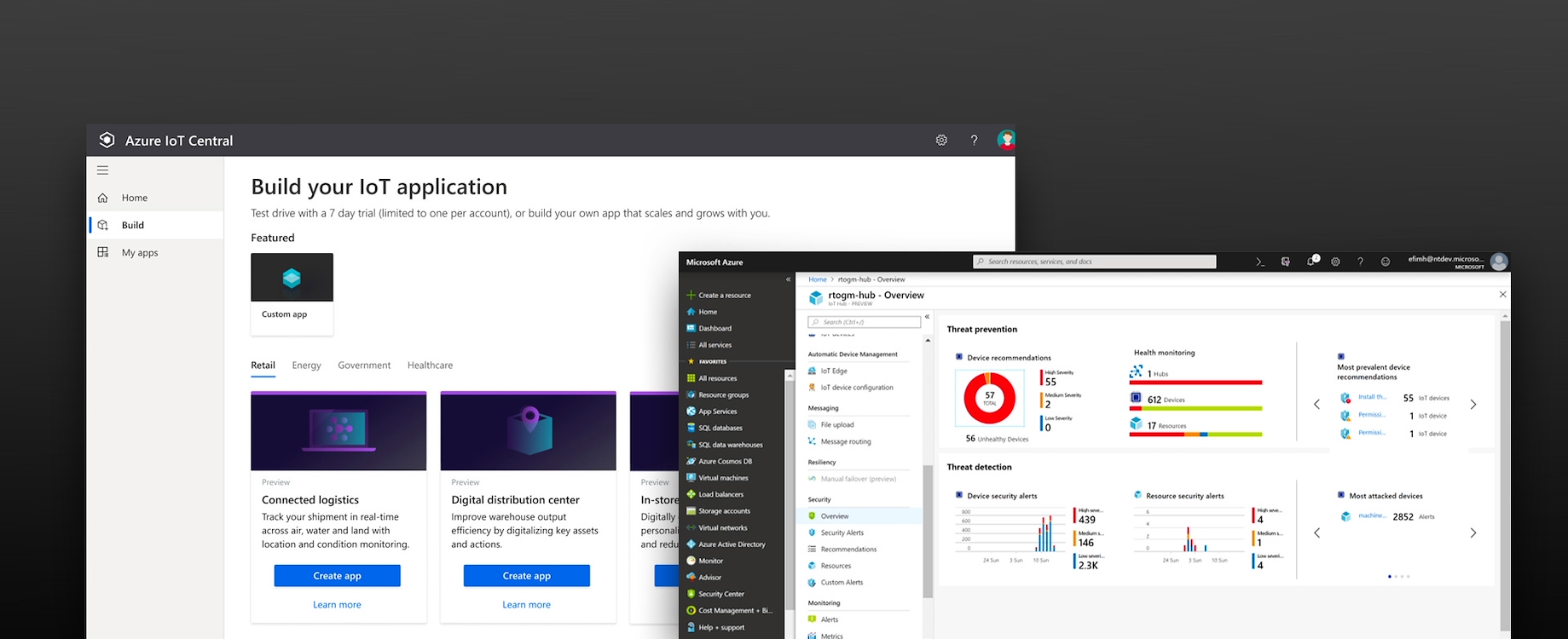The image size is (1568, 639).
Task: Show next most prevalent device recommendations
Action: point(1473,405)
